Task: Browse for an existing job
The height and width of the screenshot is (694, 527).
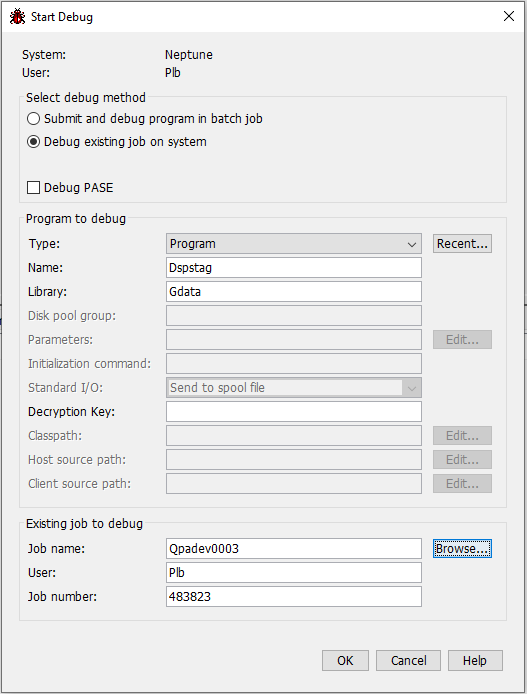Action: [462, 549]
